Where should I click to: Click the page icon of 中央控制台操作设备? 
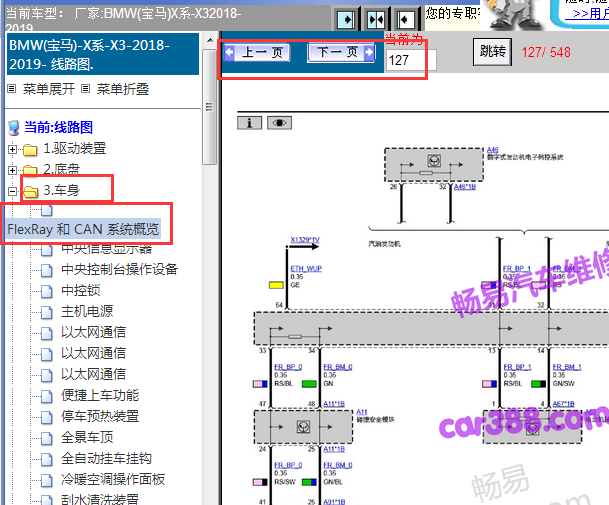tap(47, 270)
